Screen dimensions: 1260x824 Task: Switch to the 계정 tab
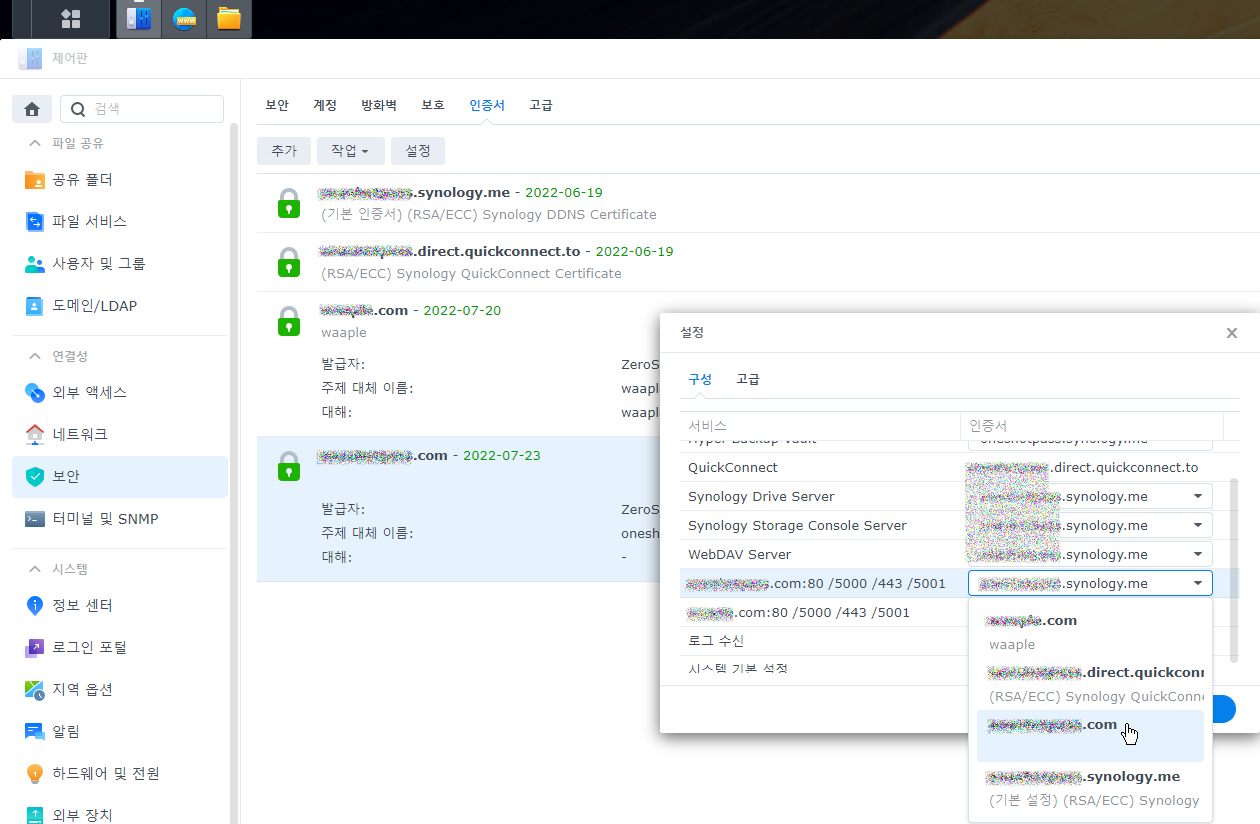[325, 105]
